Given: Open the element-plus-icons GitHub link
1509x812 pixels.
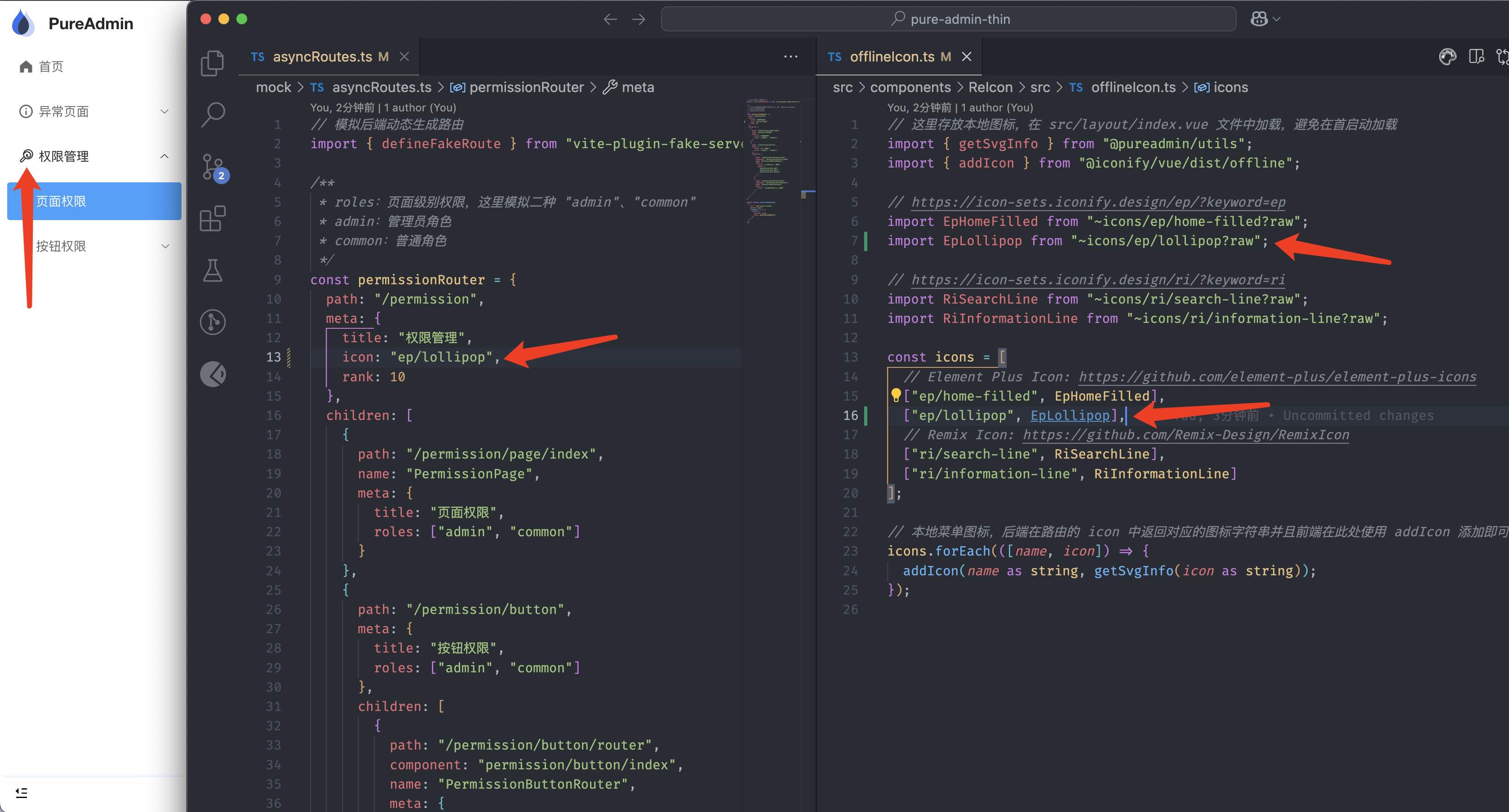Looking at the screenshot, I should pos(1277,377).
